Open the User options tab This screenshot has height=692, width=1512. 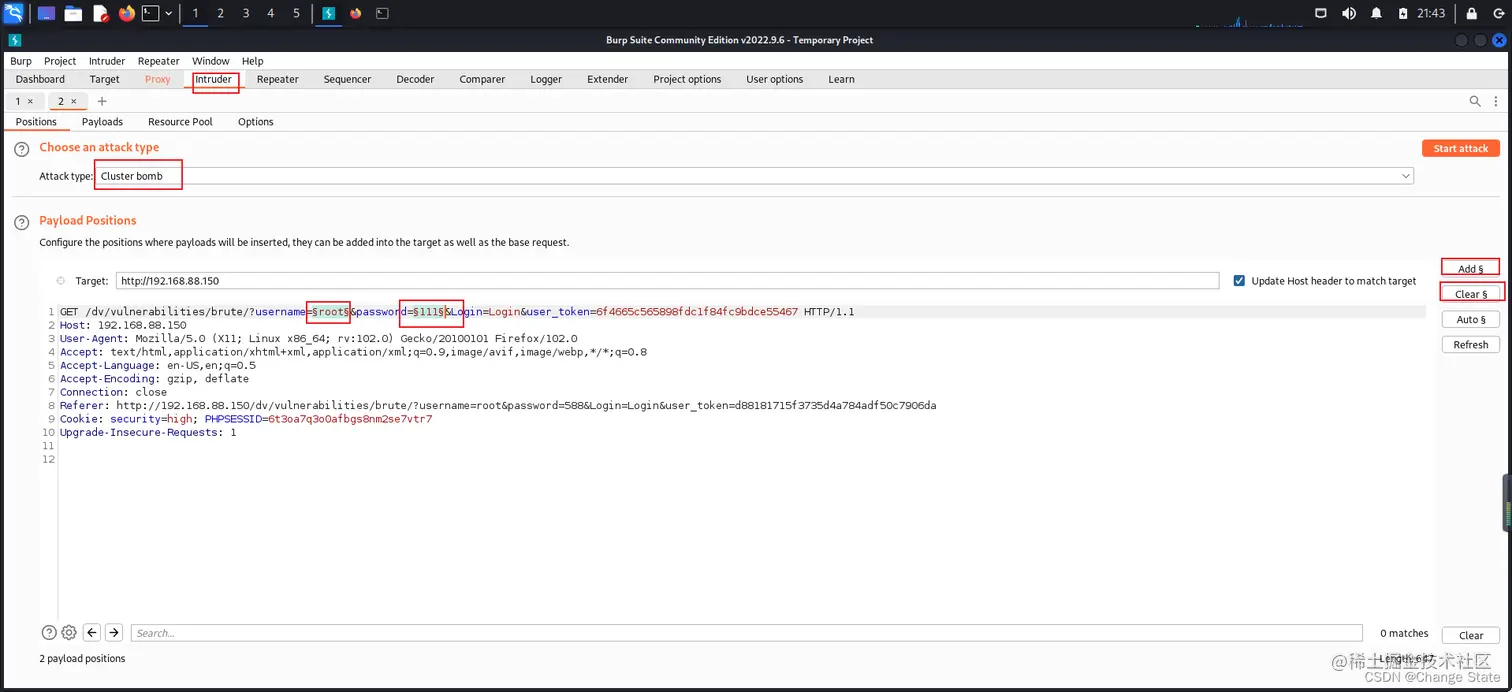[x=775, y=79]
